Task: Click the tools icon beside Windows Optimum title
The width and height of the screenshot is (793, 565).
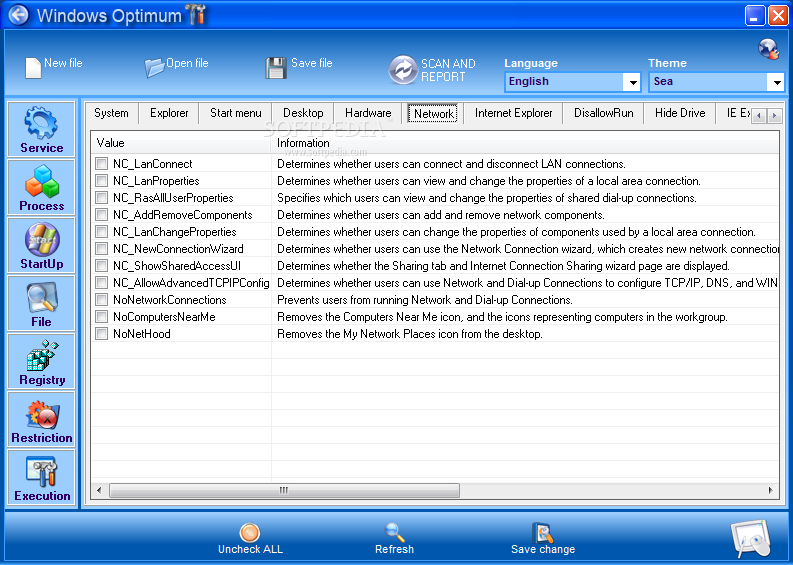Action: (196, 14)
